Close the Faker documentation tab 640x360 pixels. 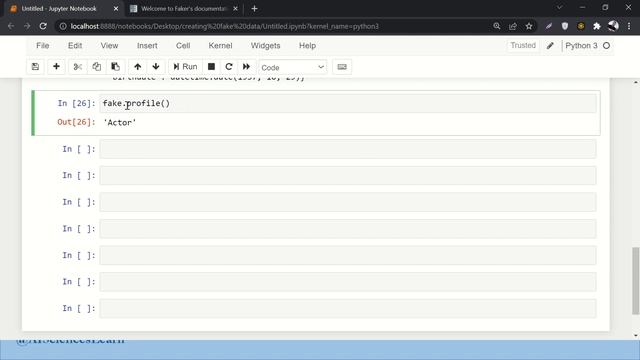[x=235, y=9]
